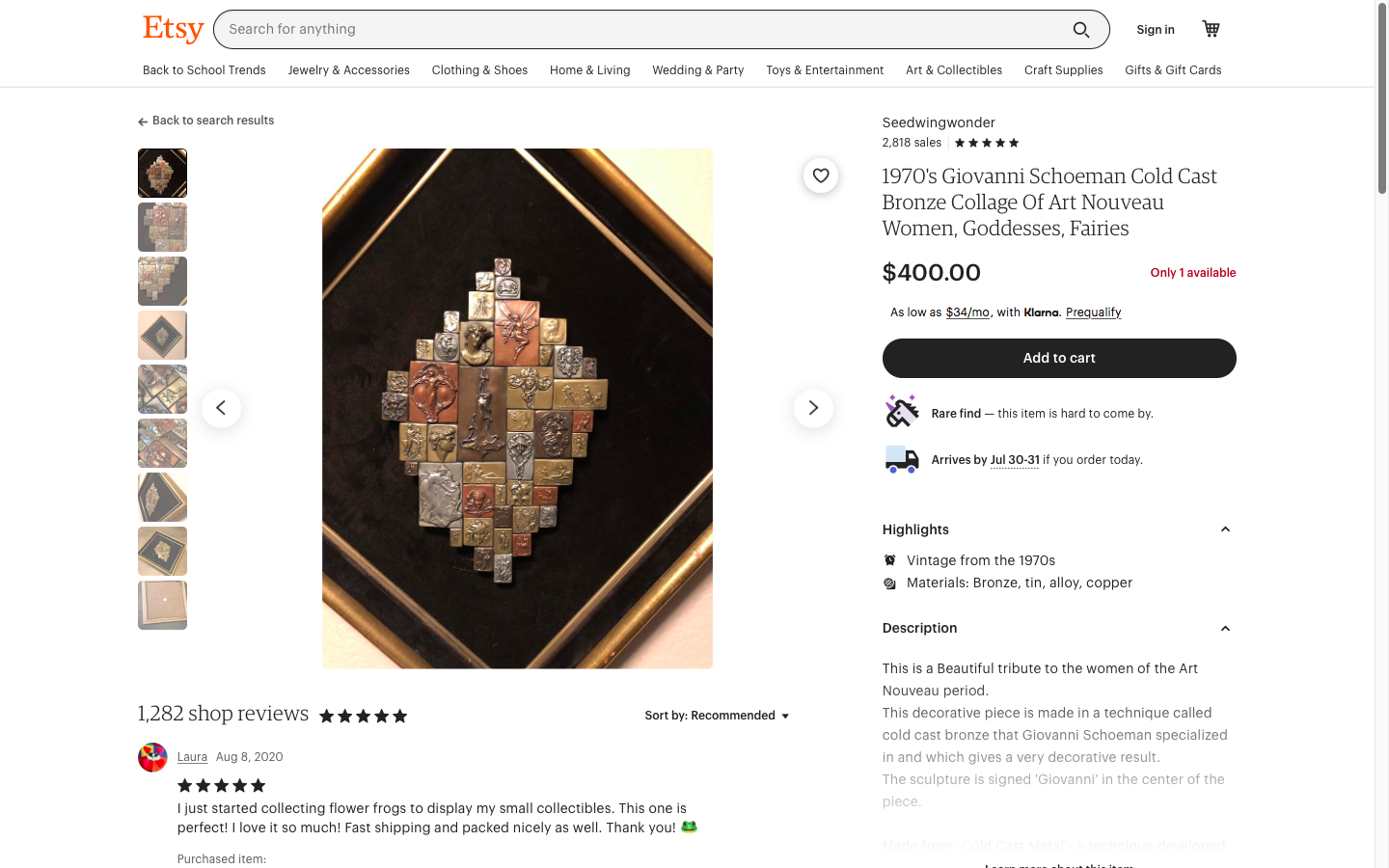Select the last product thumbnail
This screenshot has width=1389, height=868.
coord(162,606)
